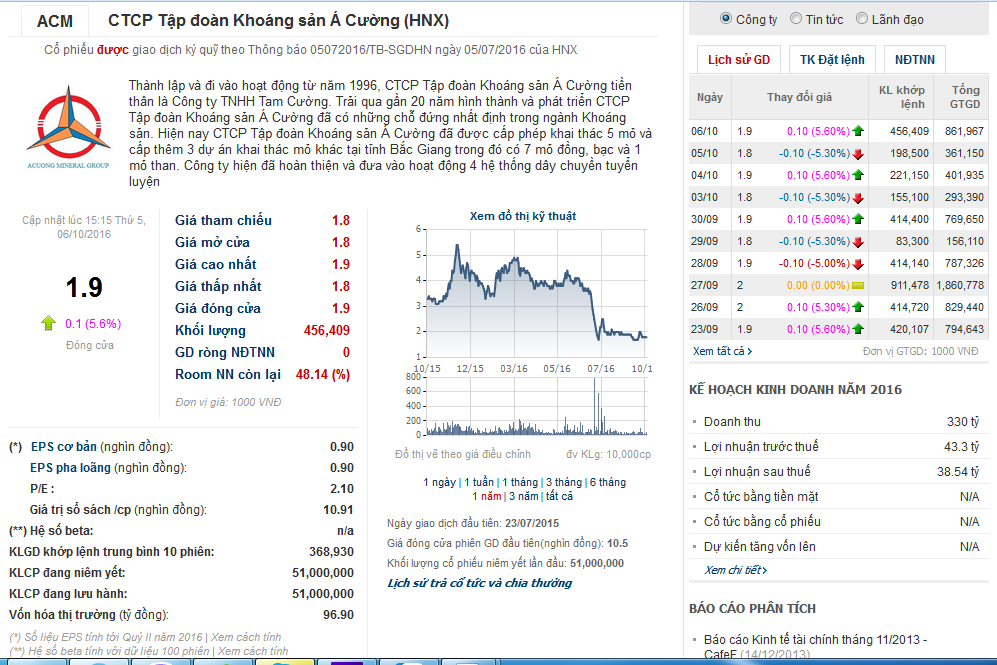The image size is (997, 665).
Task: Show the 1 tuần chart range
Action: [479, 482]
